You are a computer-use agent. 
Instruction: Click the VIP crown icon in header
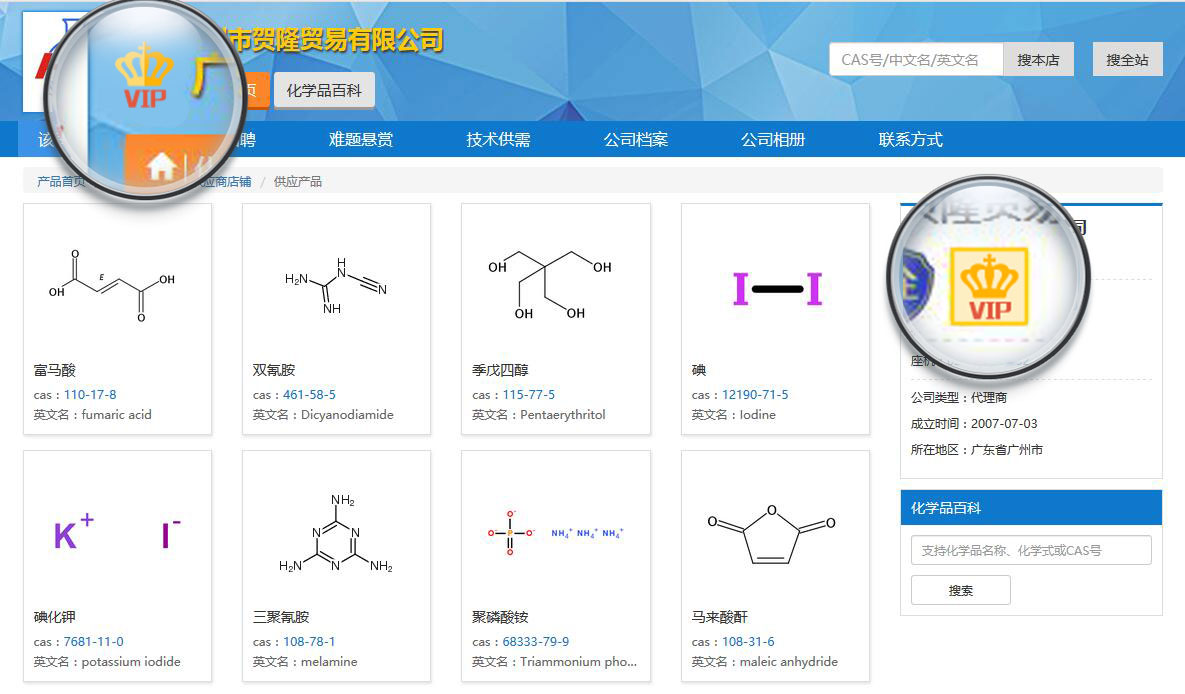(x=144, y=75)
